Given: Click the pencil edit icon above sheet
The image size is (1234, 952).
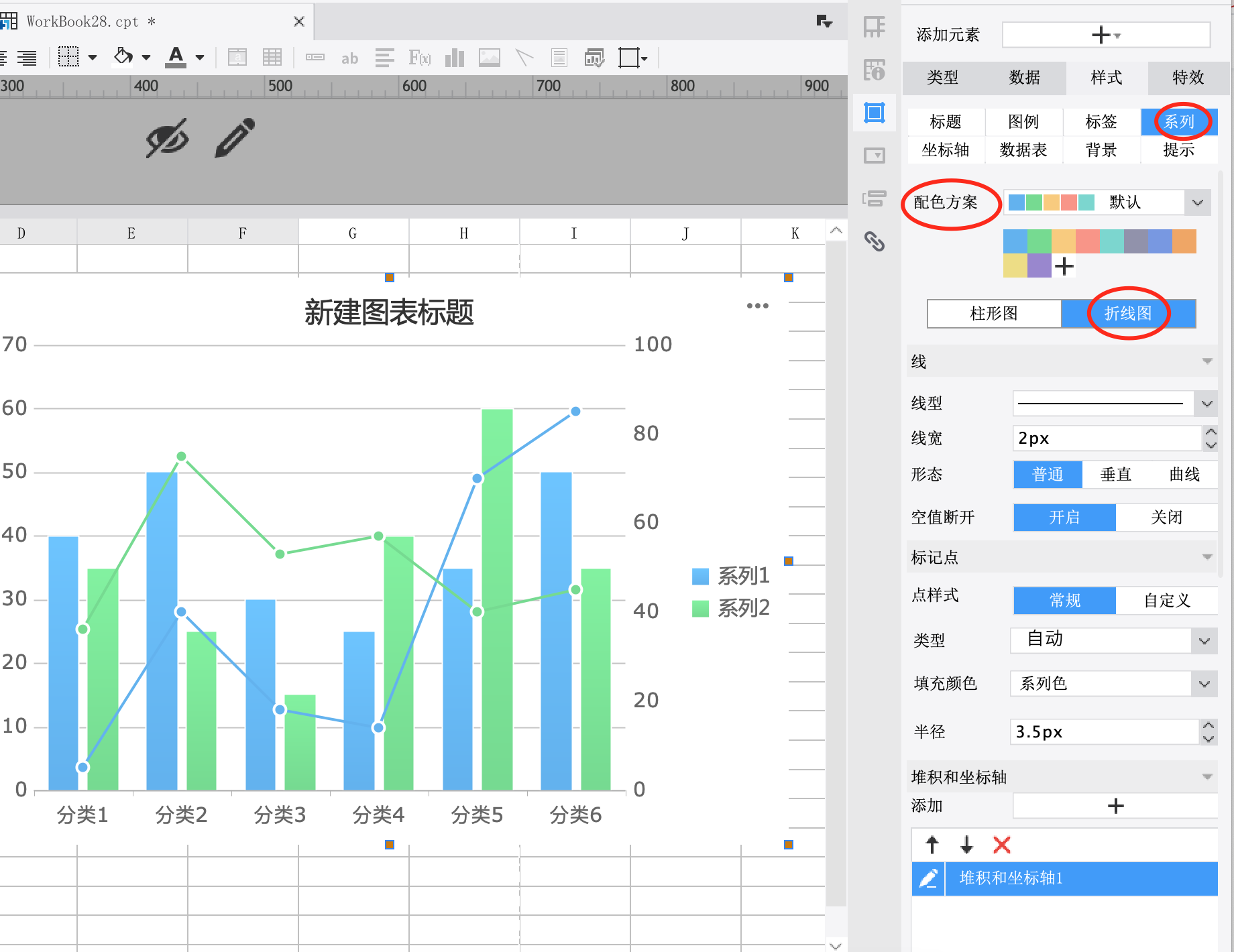Looking at the screenshot, I should point(235,138).
